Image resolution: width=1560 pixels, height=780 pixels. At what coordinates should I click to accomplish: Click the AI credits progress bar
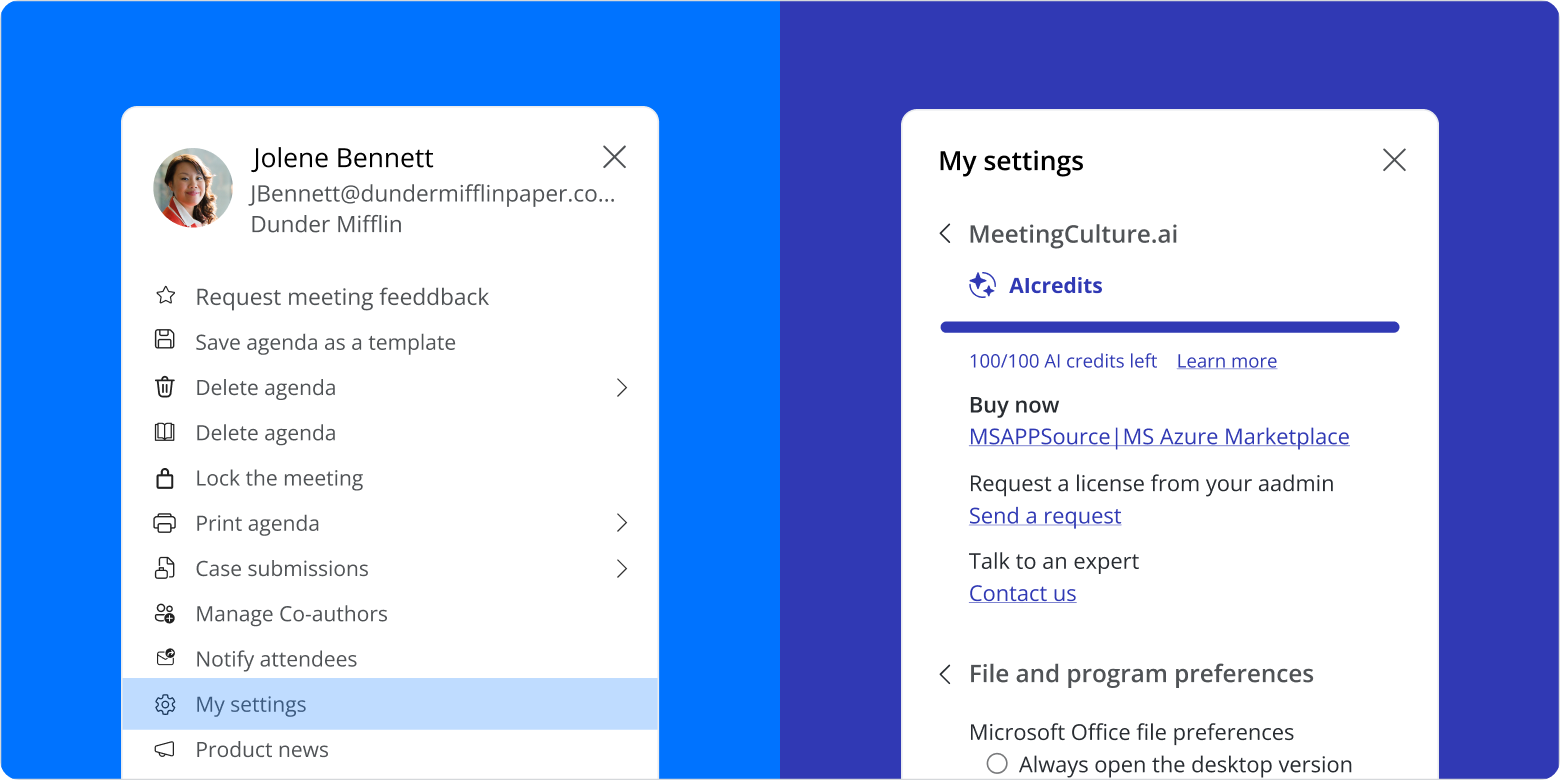[x=1169, y=327]
